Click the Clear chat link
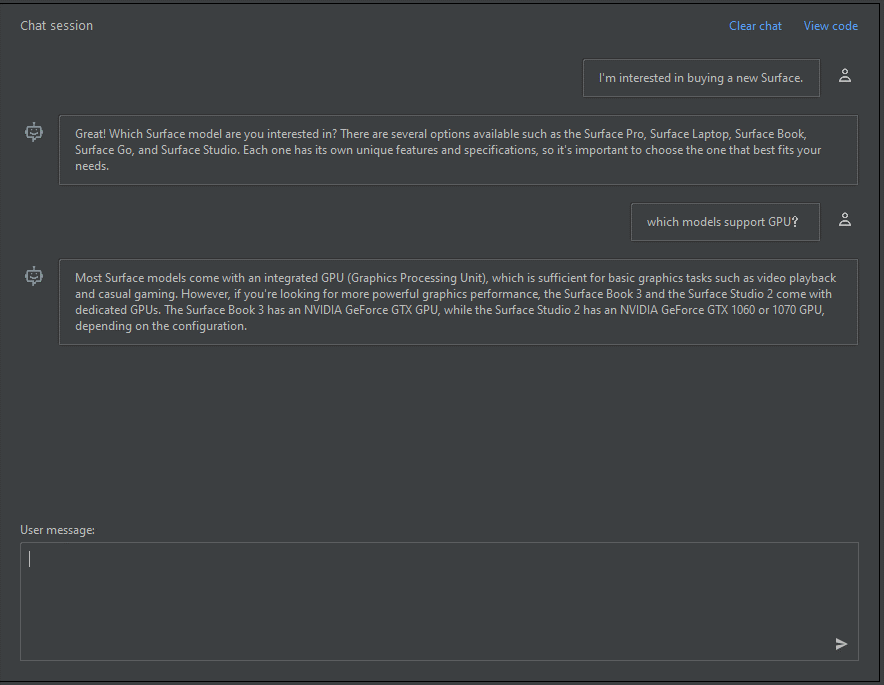The width and height of the screenshot is (884, 685). tap(755, 26)
